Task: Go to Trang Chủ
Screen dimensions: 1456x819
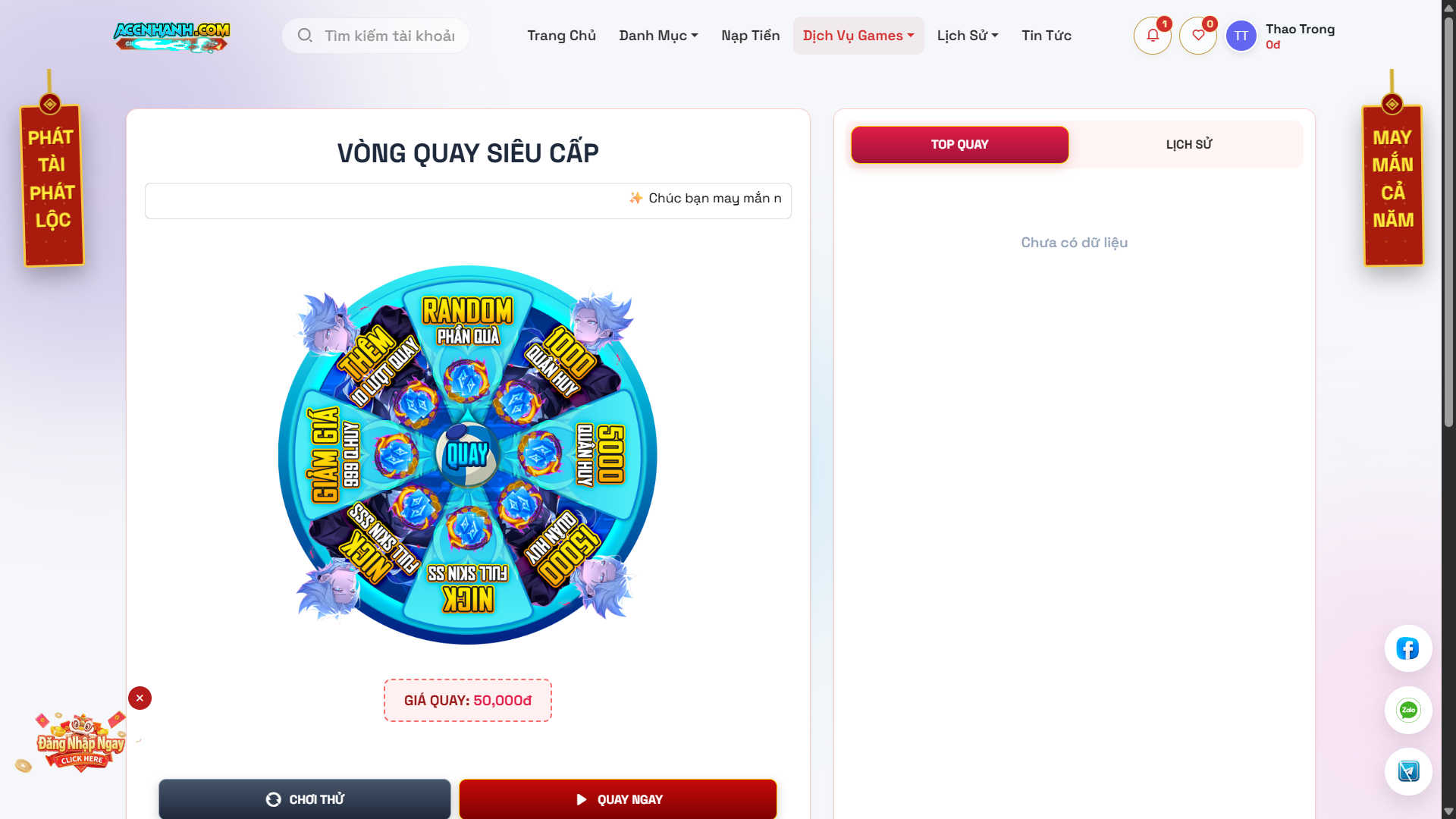Action: (x=561, y=36)
